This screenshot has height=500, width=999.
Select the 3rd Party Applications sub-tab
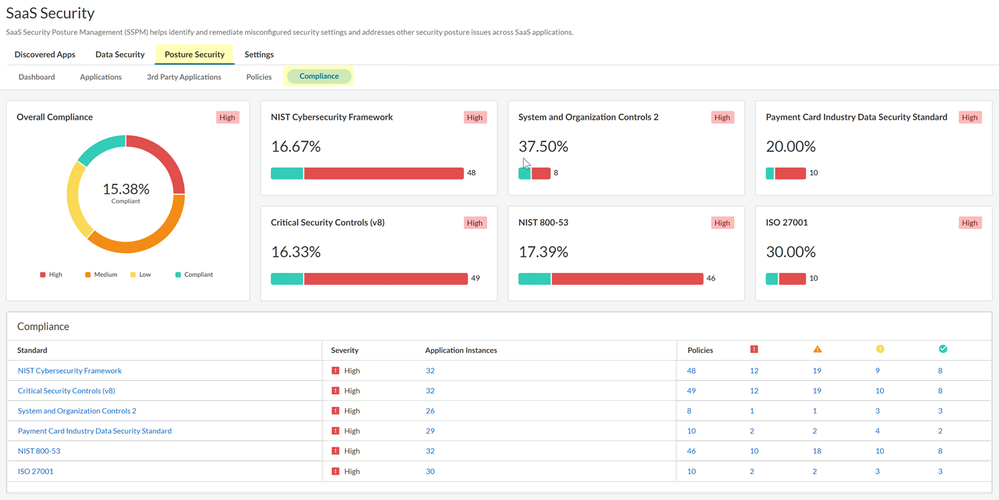click(x=184, y=77)
